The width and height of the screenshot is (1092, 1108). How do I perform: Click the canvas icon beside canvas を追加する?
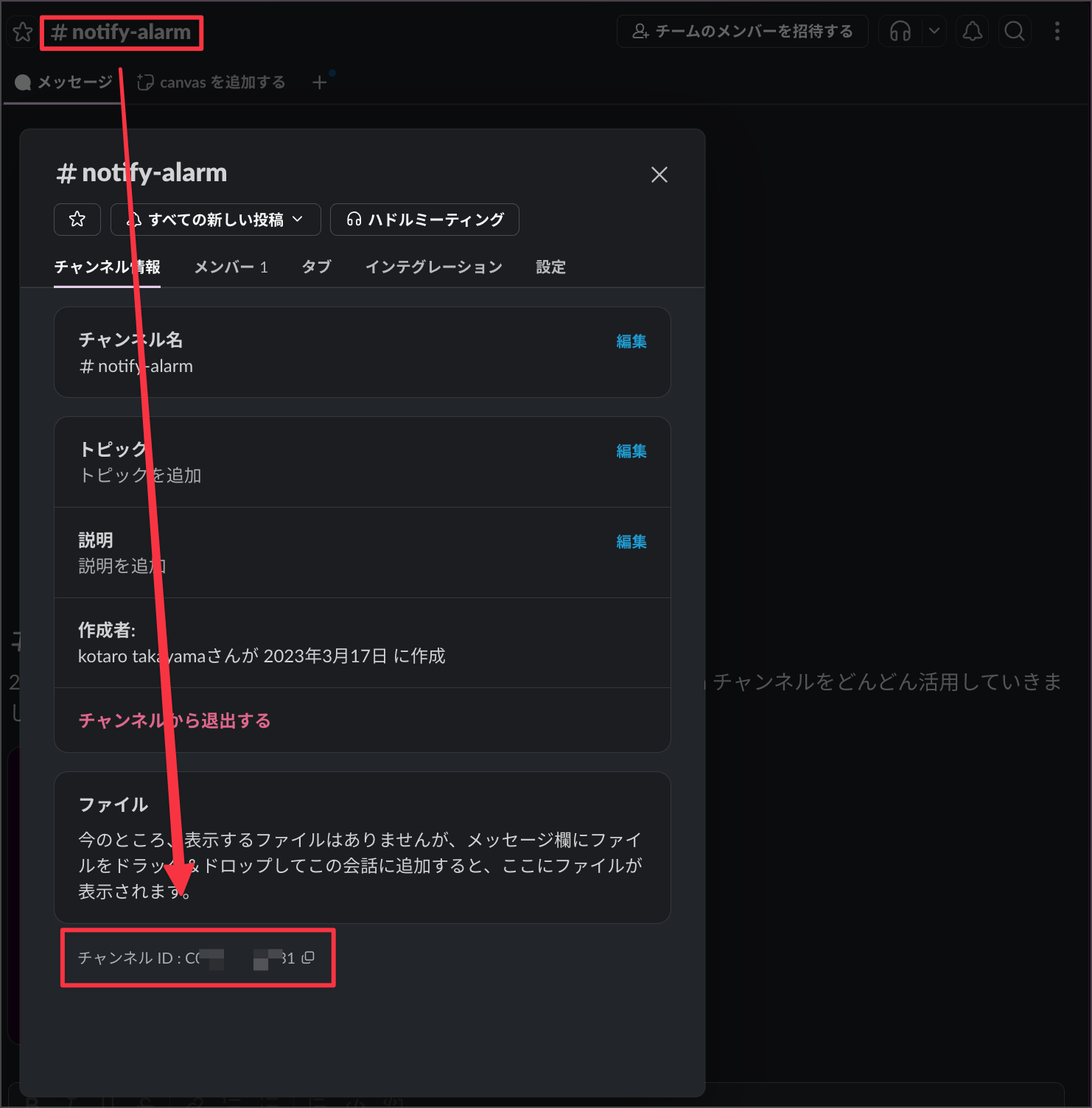click(145, 82)
